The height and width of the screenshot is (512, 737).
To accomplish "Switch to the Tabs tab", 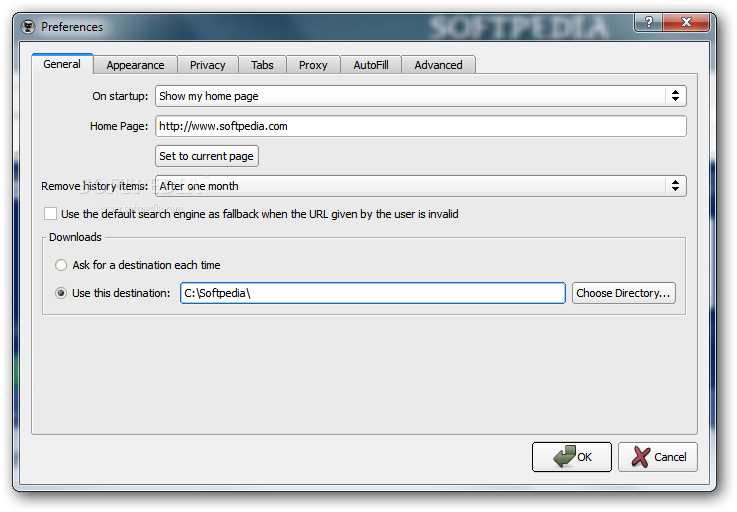I will pos(262,65).
